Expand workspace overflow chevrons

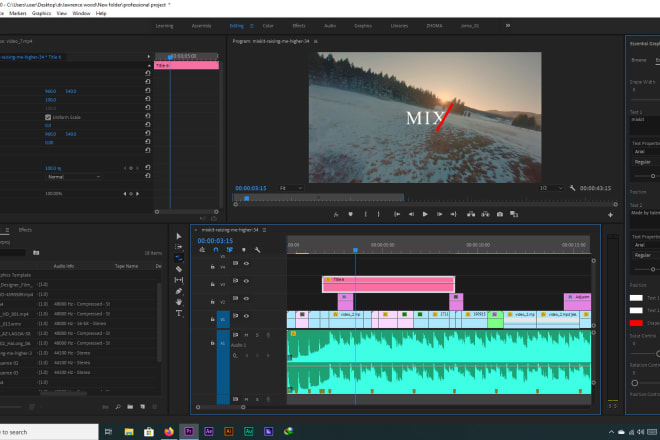[508, 26]
